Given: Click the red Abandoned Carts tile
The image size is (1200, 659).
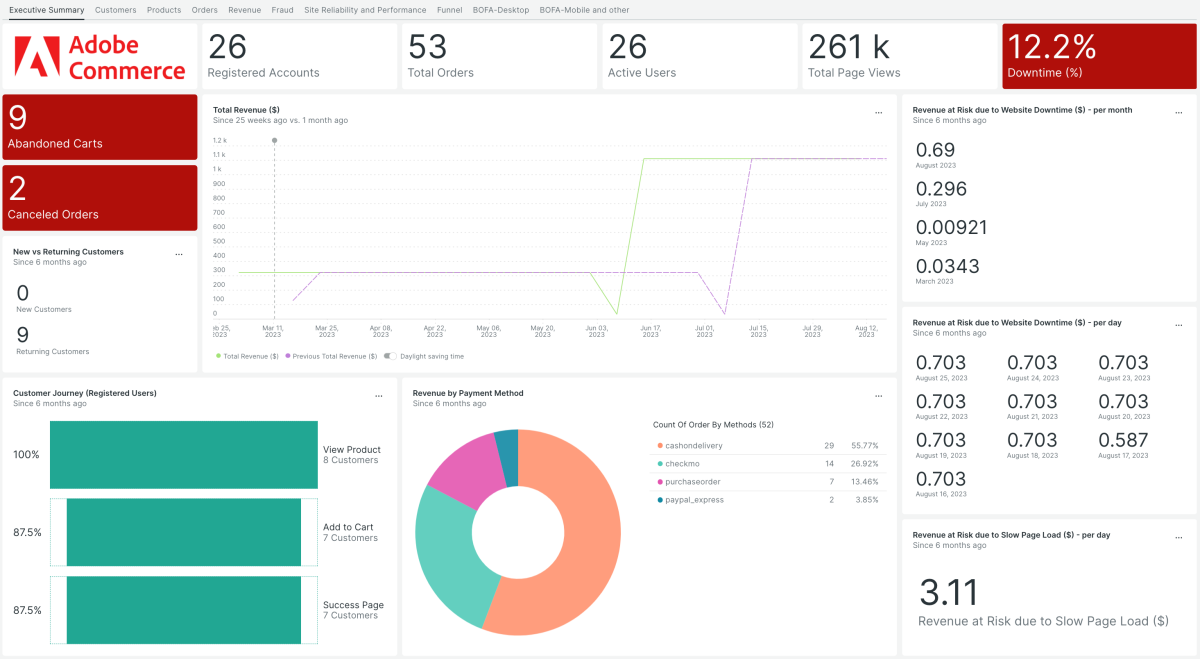Looking at the screenshot, I should (x=100, y=127).
